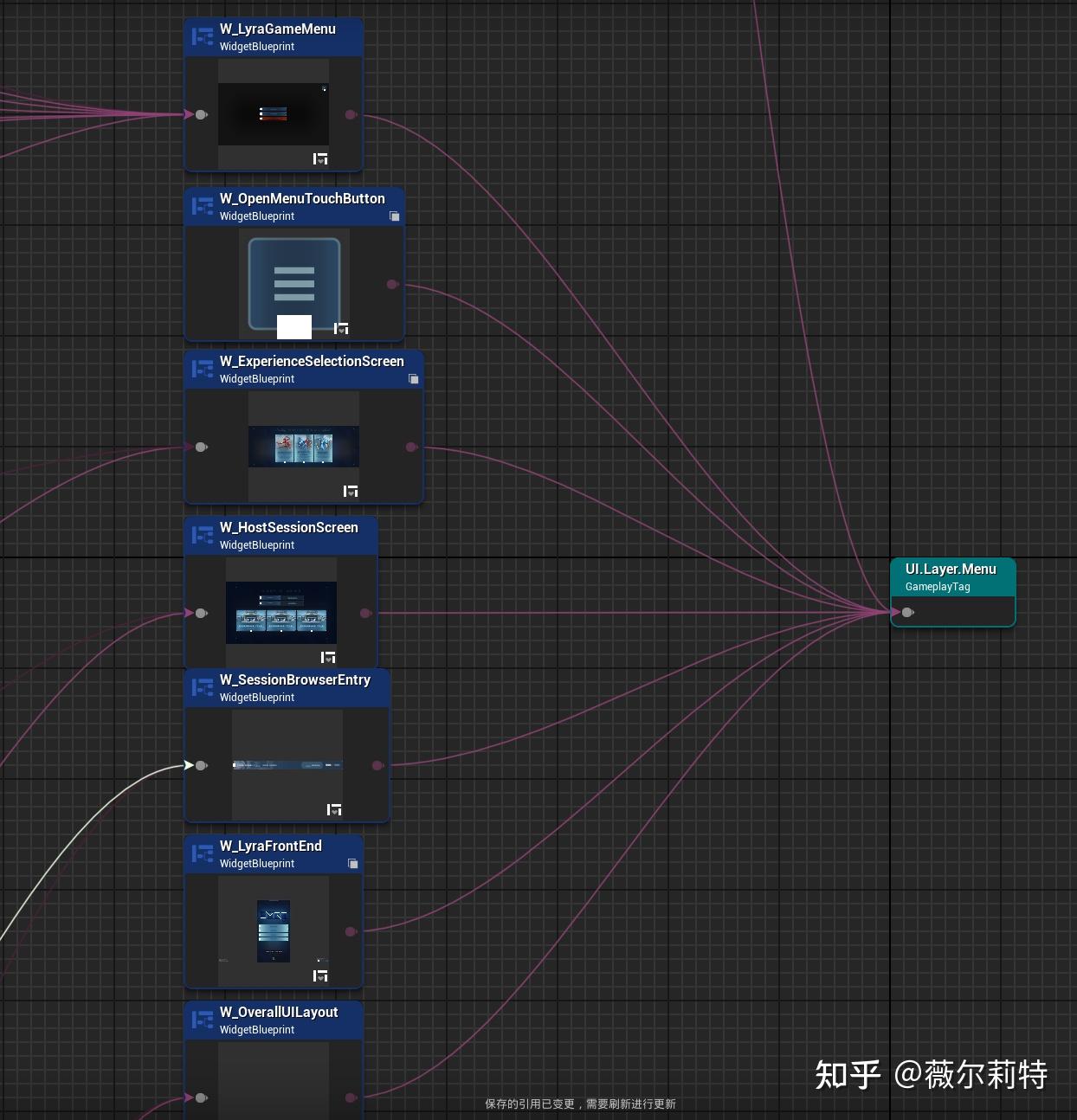1077x1120 pixels.
Task: Click the asset state icon below W_LyraGameMenu thumbnail
Action: (x=319, y=158)
